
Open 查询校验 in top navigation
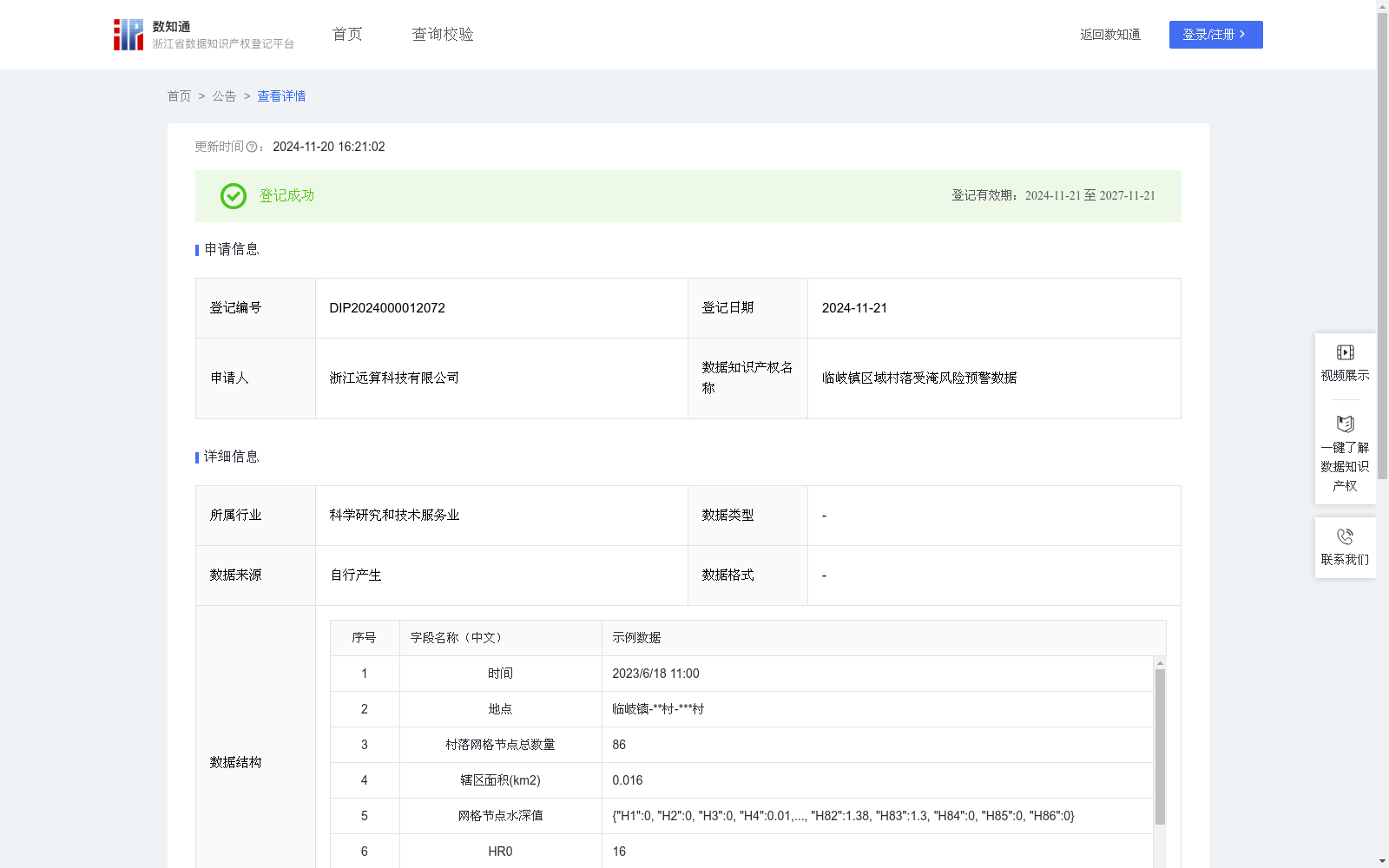[443, 34]
